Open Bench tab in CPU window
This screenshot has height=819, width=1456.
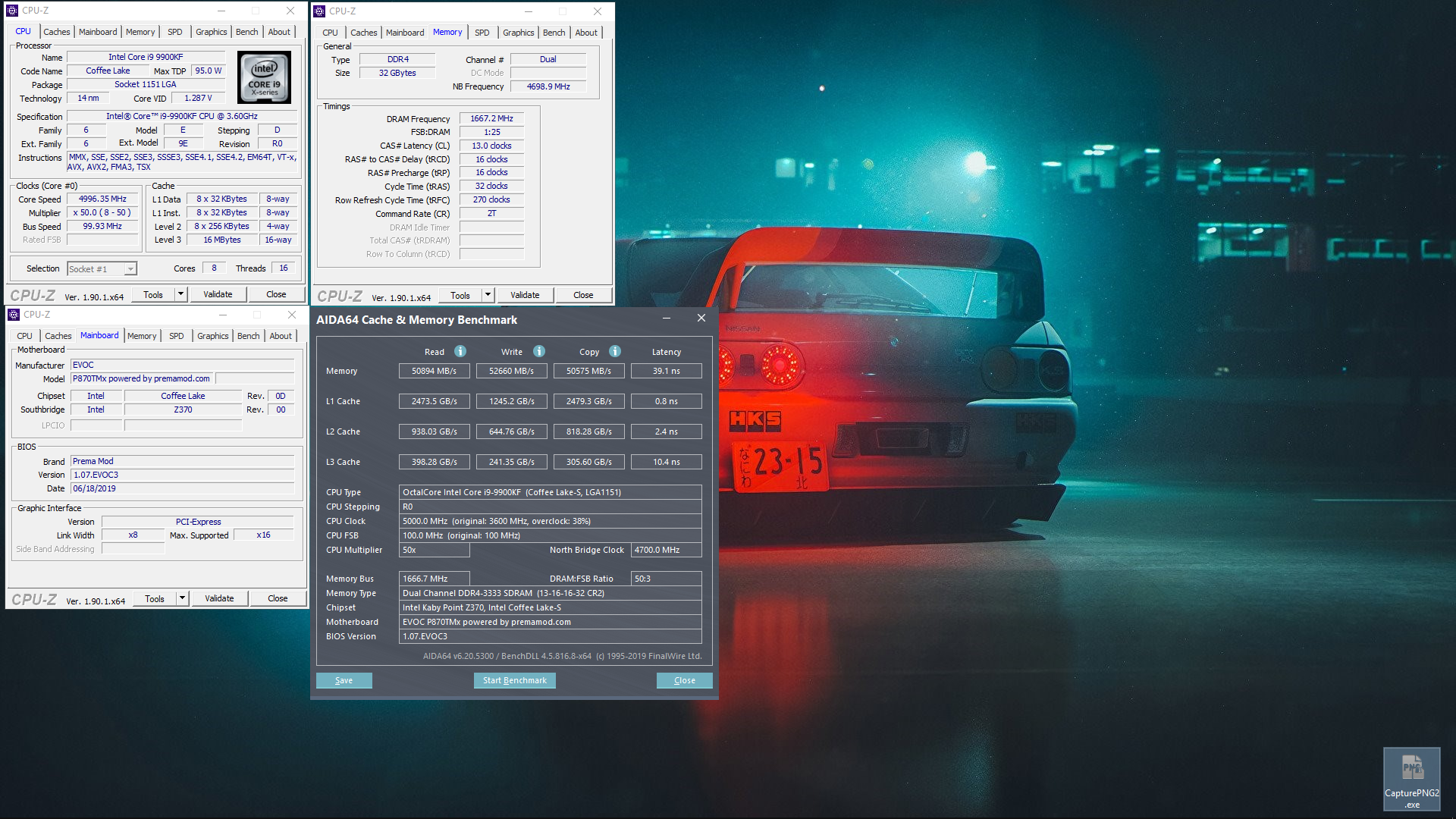pyautogui.click(x=246, y=32)
